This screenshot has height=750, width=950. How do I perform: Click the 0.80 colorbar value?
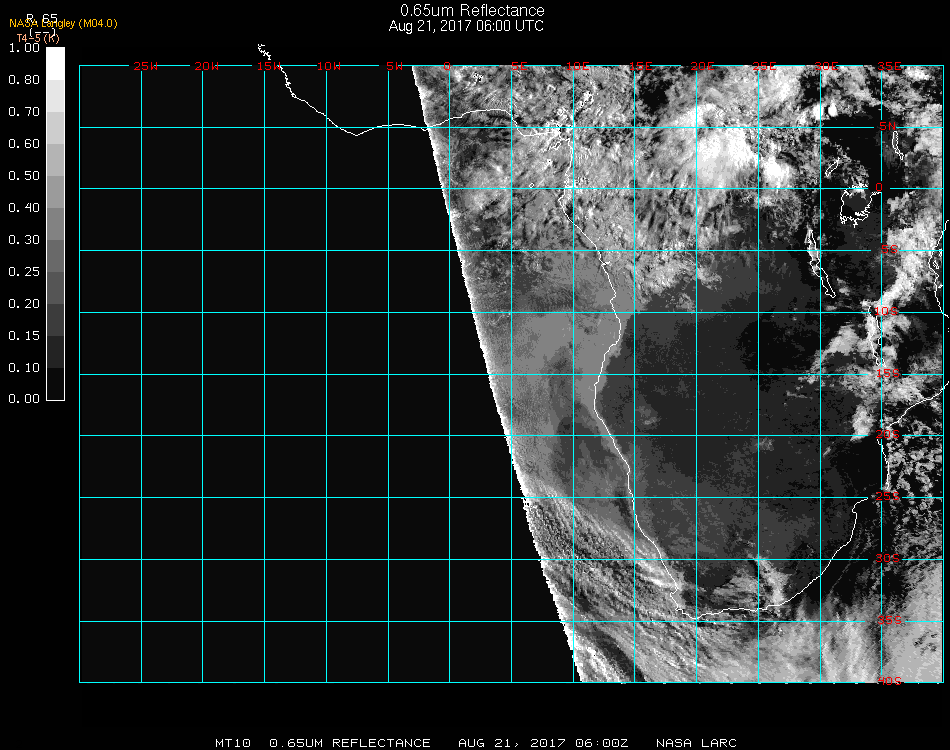(x=24, y=80)
